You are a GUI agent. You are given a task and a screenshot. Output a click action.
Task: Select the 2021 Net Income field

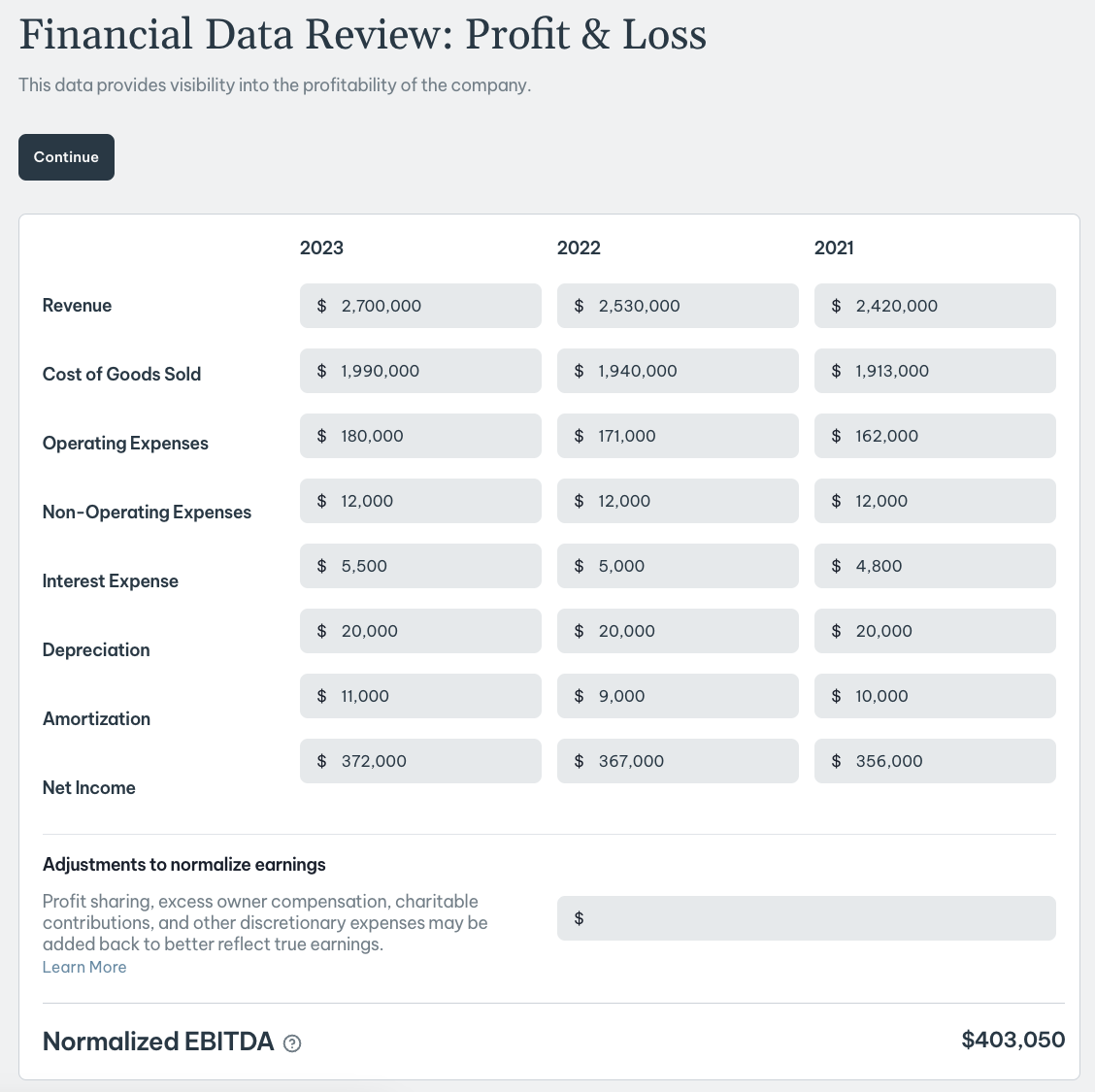[x=935, y=761]
